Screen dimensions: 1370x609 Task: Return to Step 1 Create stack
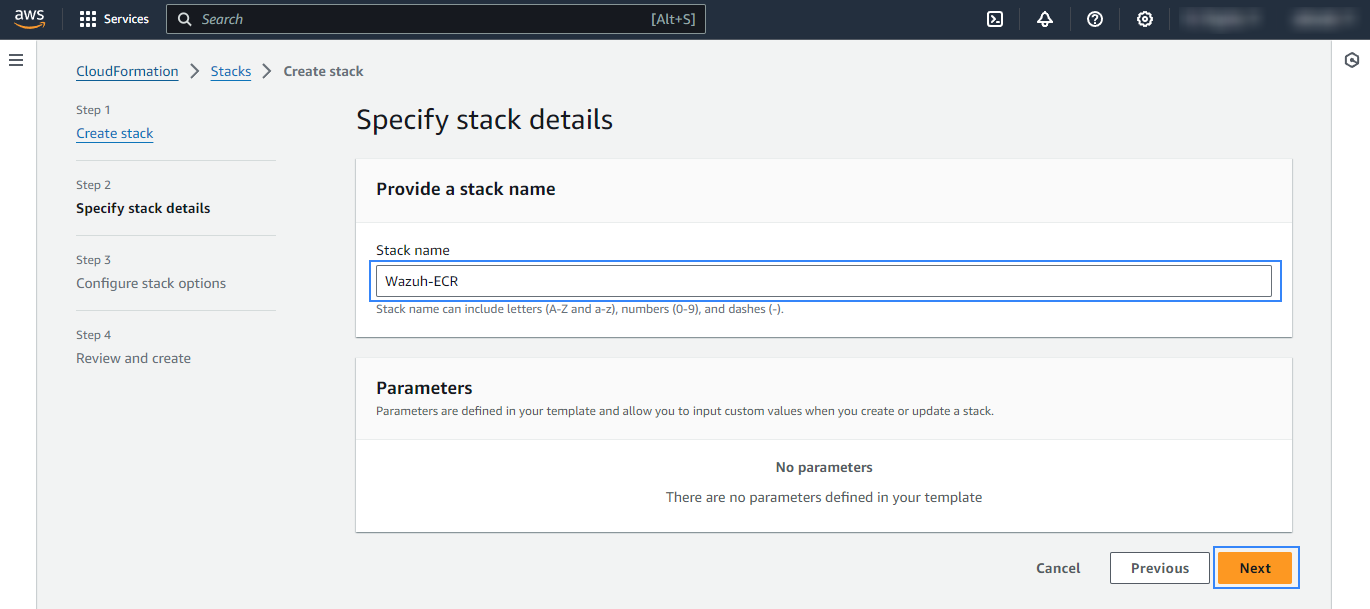click(x=115, y=133)
